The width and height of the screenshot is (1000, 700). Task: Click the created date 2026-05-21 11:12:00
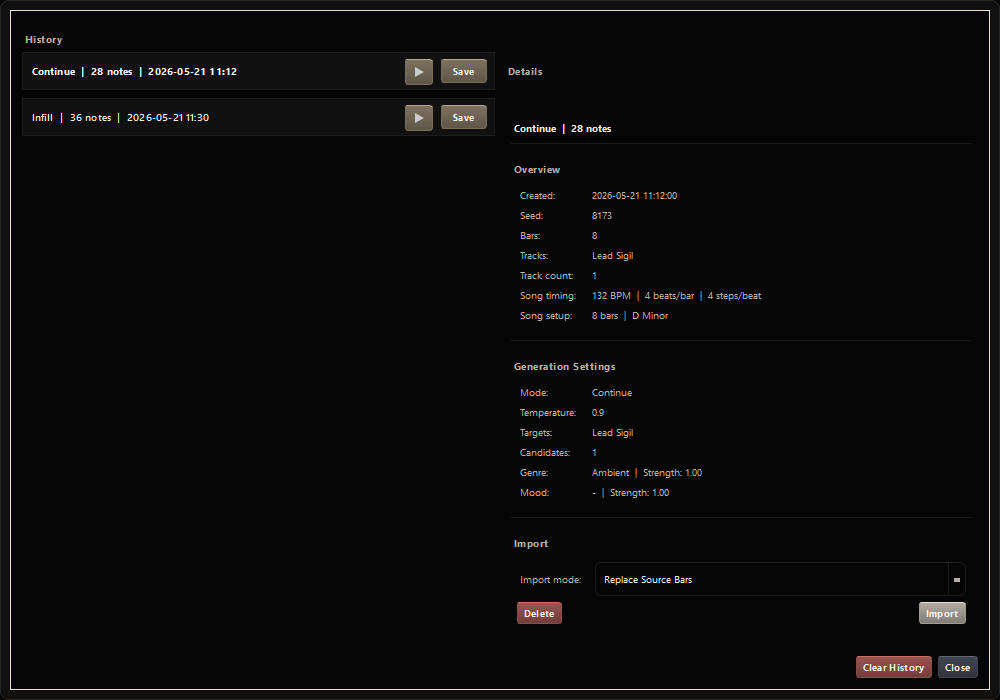(x=634, y=196)
